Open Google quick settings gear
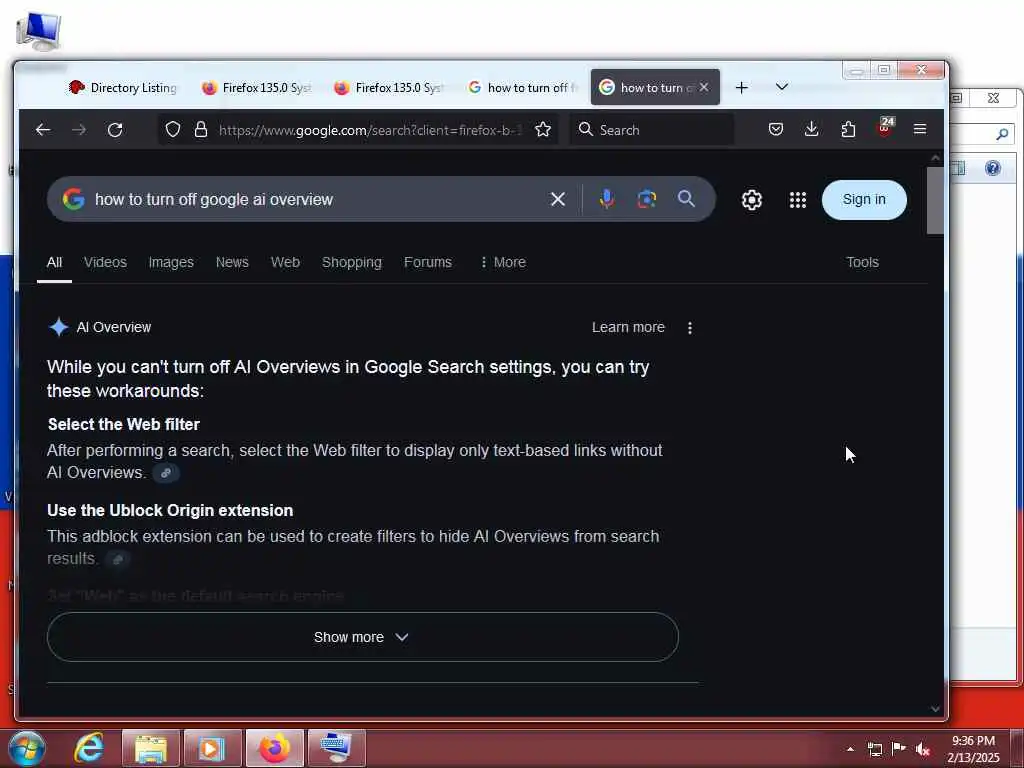 [752, 200]
